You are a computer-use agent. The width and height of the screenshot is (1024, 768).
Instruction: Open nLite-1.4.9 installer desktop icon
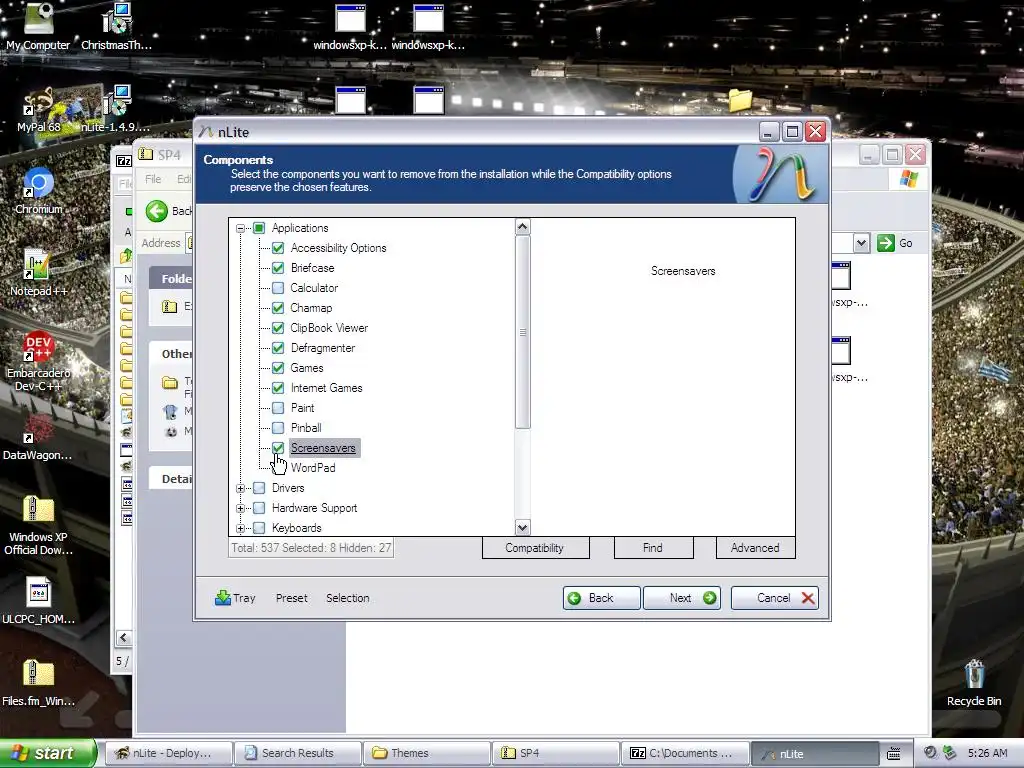116,108
